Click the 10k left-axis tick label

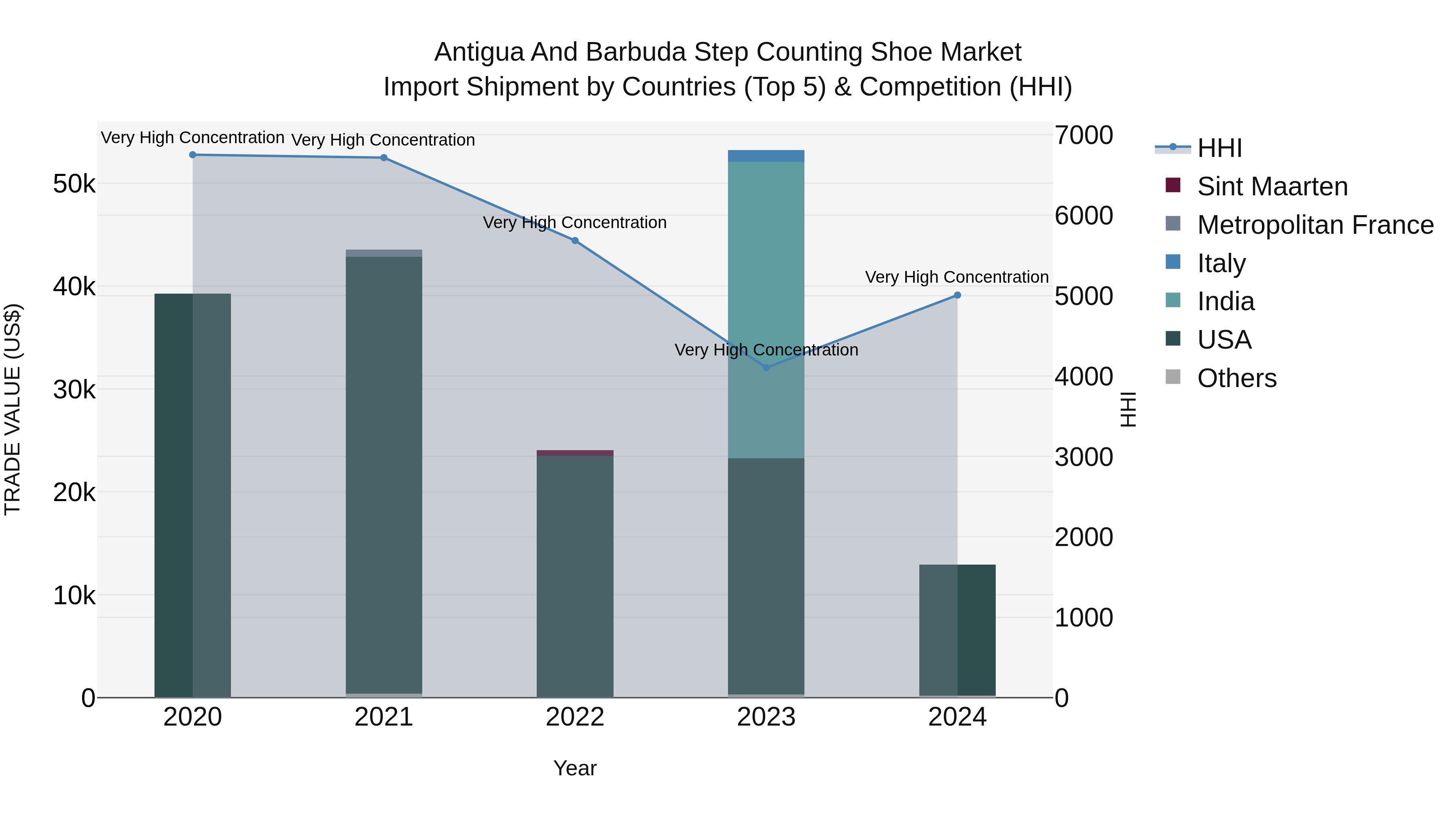[74, 595]
